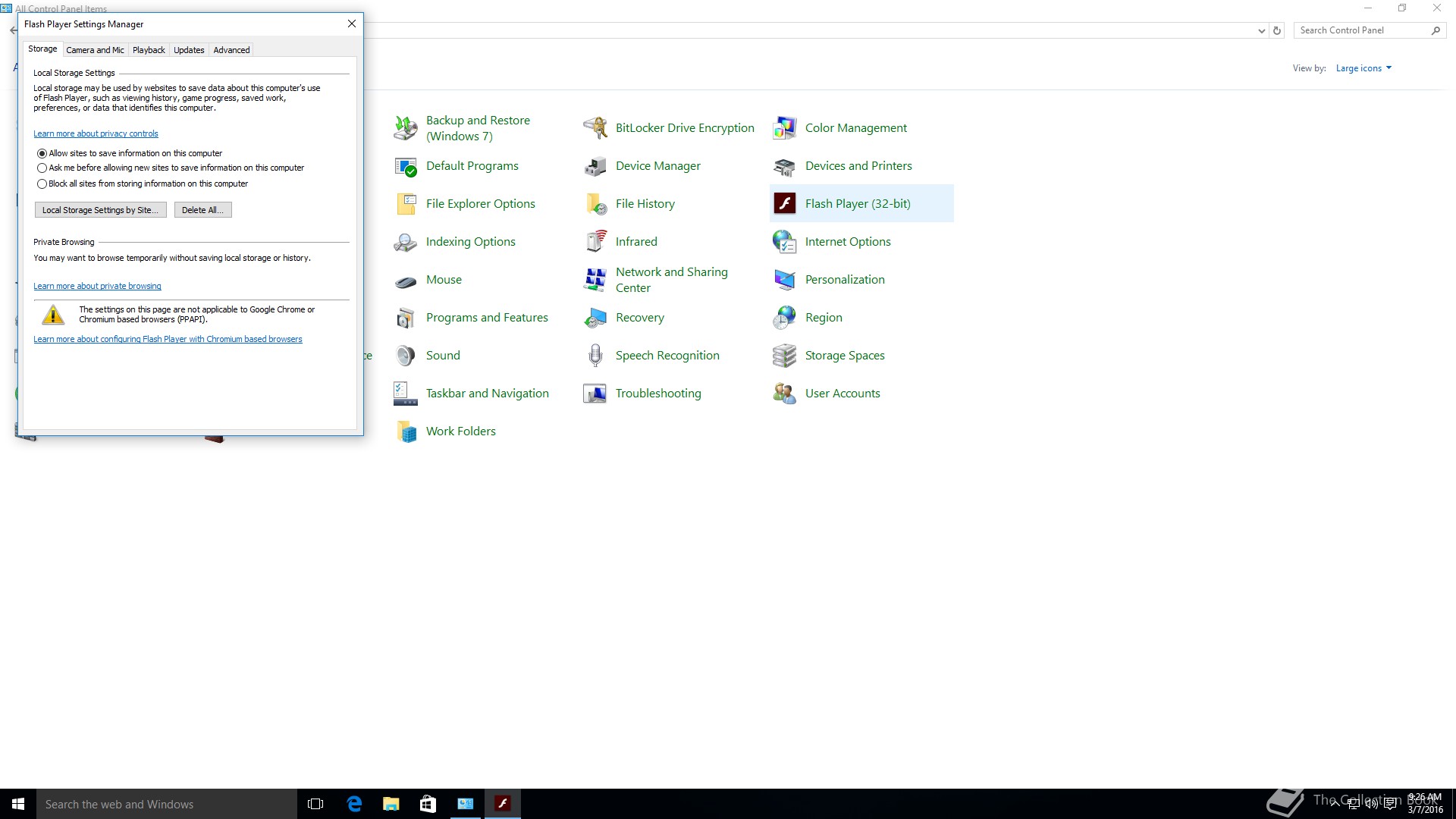Image resolution: width=1456 pixels, height=819 pixels.
Task: Click the back navigation arrow
Action: 13,30
